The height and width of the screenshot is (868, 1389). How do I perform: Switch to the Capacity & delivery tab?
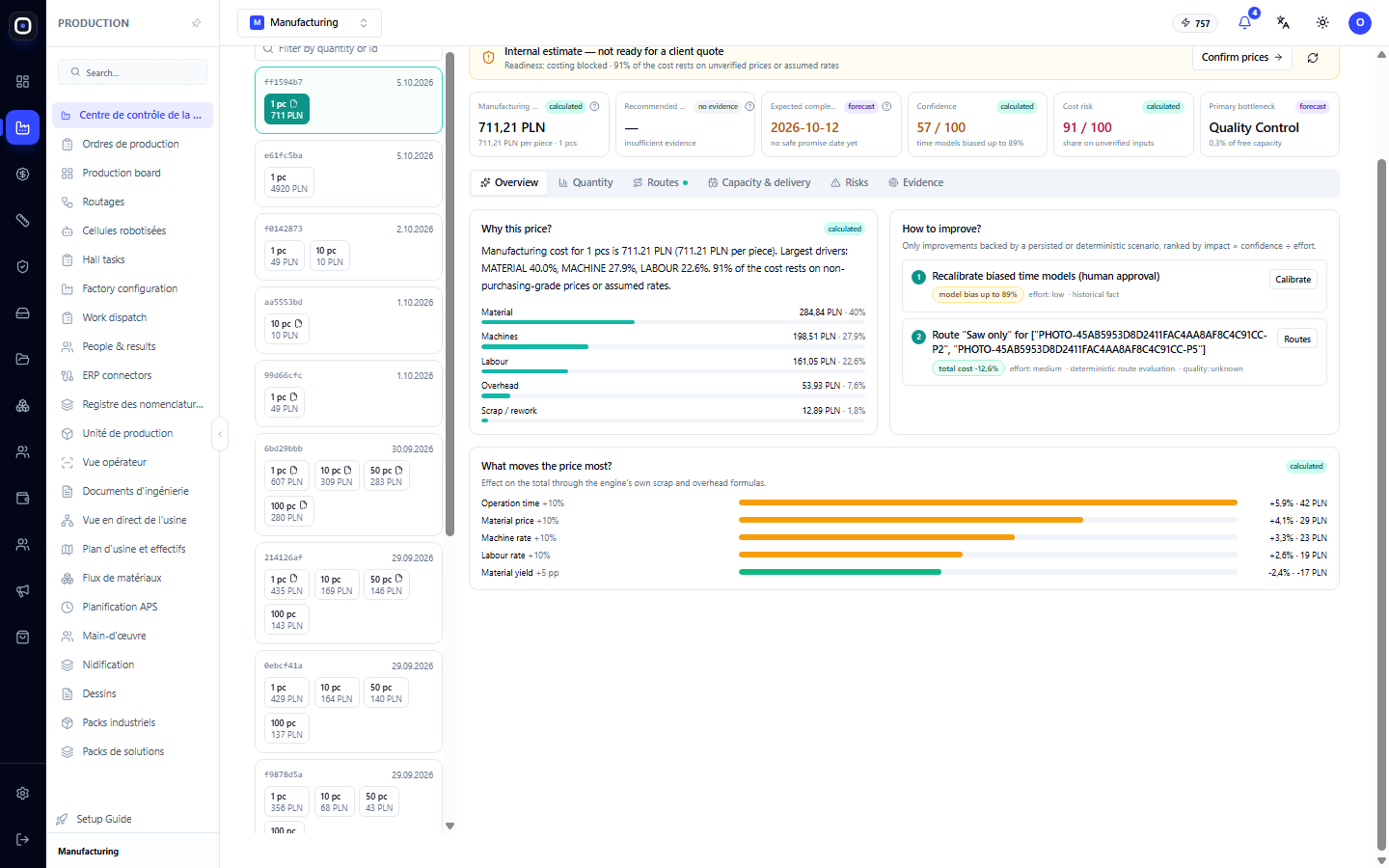click(x=759, y=182)
